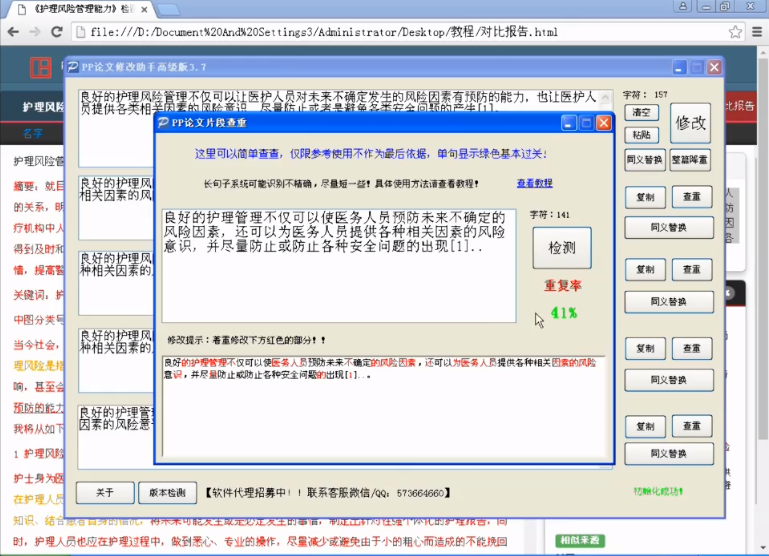Click the 清空 button
The width and height of the screenshot is (769, 556).
(641, 113)
